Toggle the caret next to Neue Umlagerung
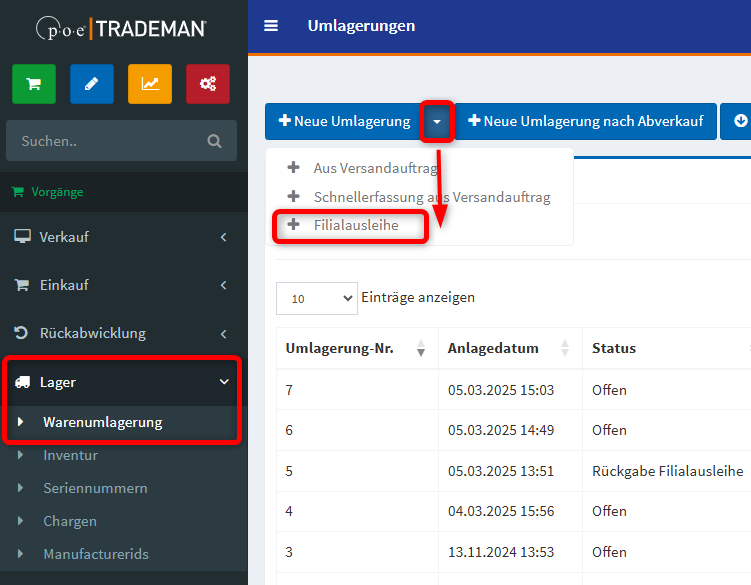Screen dimensions: 751x585 tap(437, 121)
